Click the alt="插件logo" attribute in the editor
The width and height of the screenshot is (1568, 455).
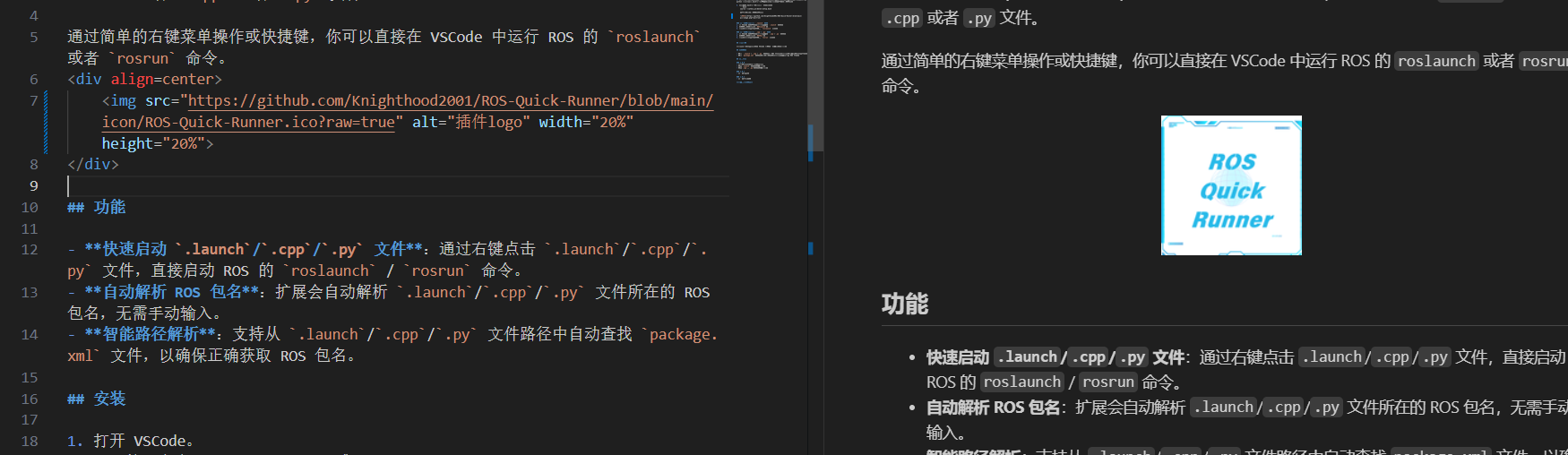[x=471, y=122]
